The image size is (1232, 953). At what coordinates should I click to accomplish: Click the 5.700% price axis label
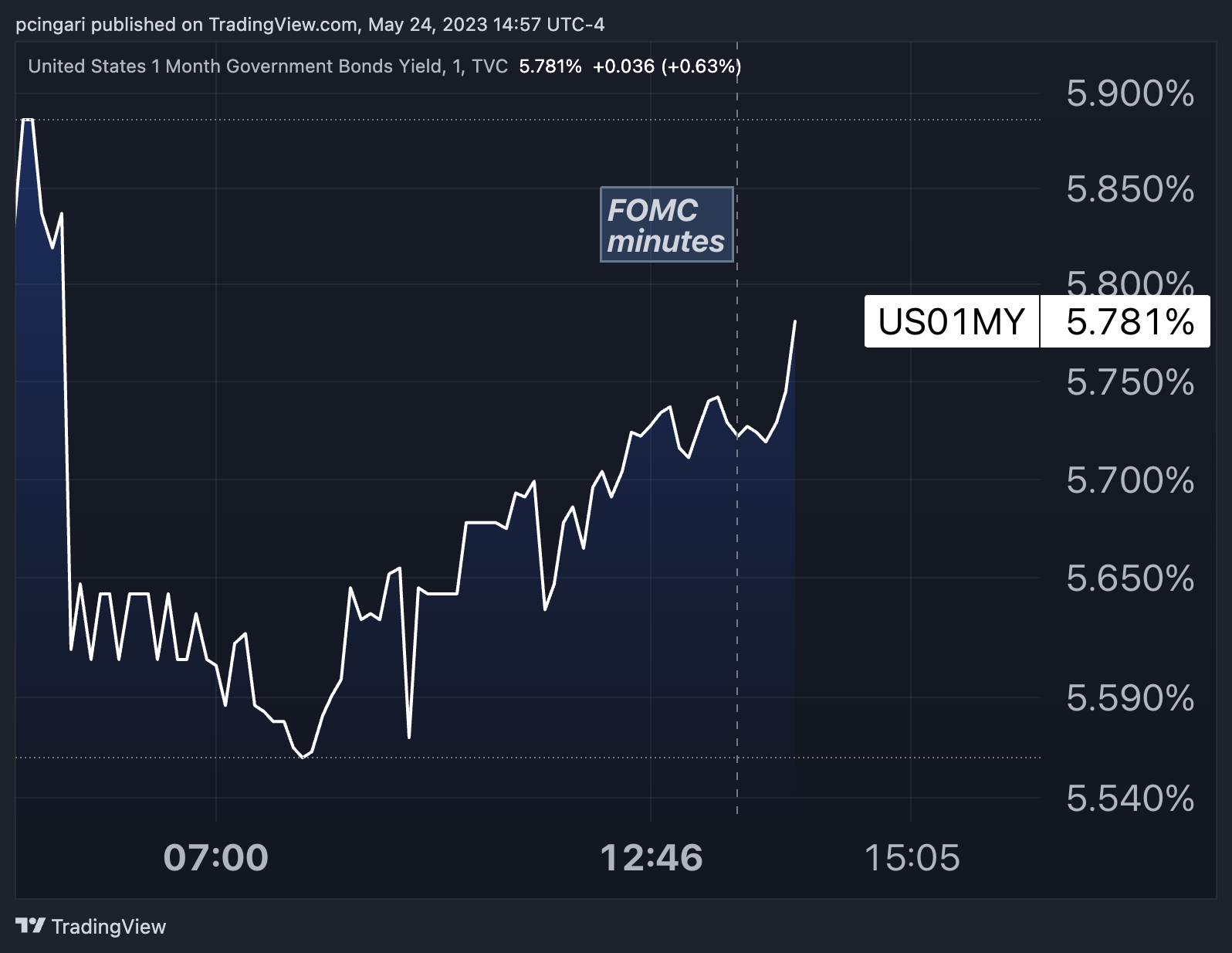(x=1130, y=480)
